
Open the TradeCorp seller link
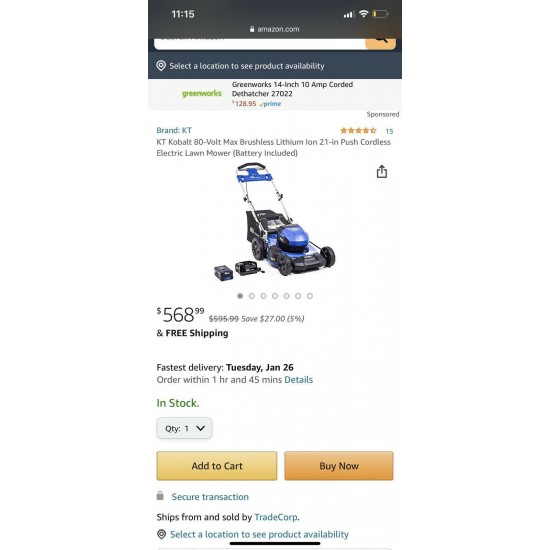pos(276,517)
